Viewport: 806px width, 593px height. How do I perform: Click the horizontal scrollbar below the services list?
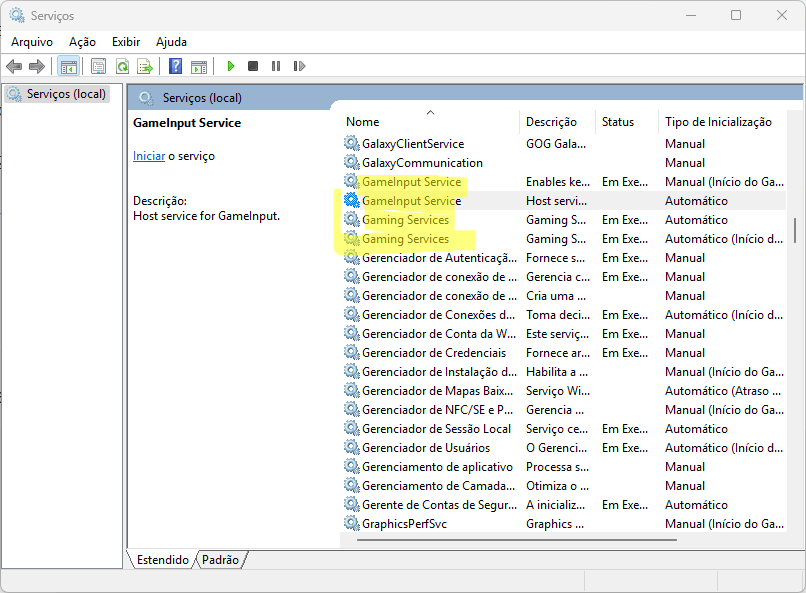tap(516, 540)
